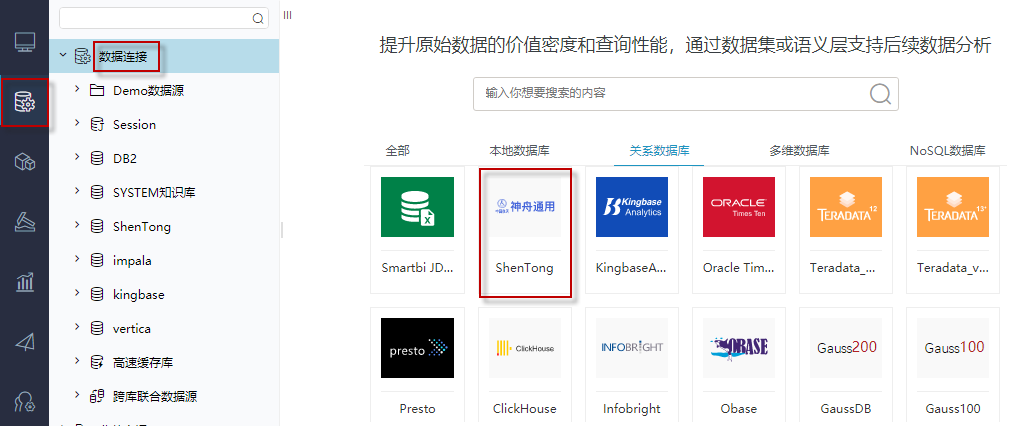1014x426 pixels.
Task: Expand the Session tree node
Action: (77, 123)
